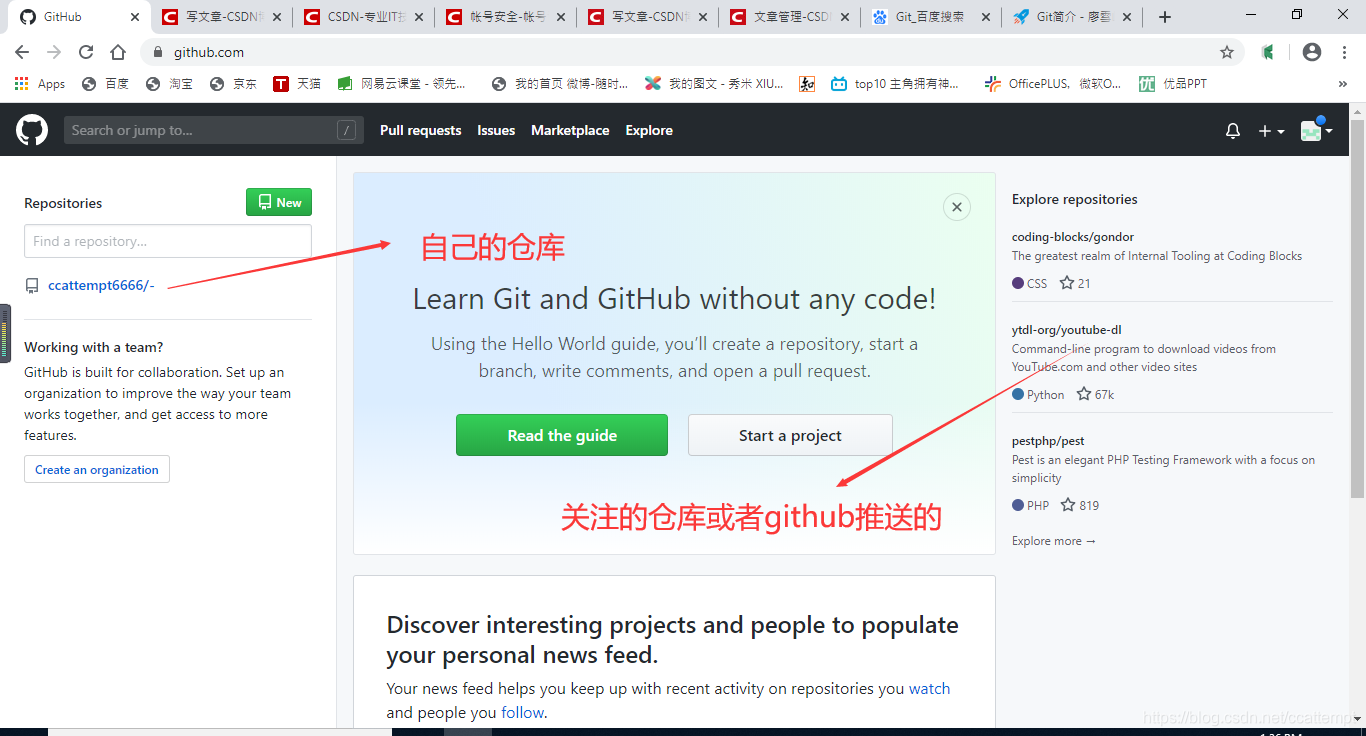Click the green extension icon in toolbar
This screenshot has width=1366, height=736.
1267,52
